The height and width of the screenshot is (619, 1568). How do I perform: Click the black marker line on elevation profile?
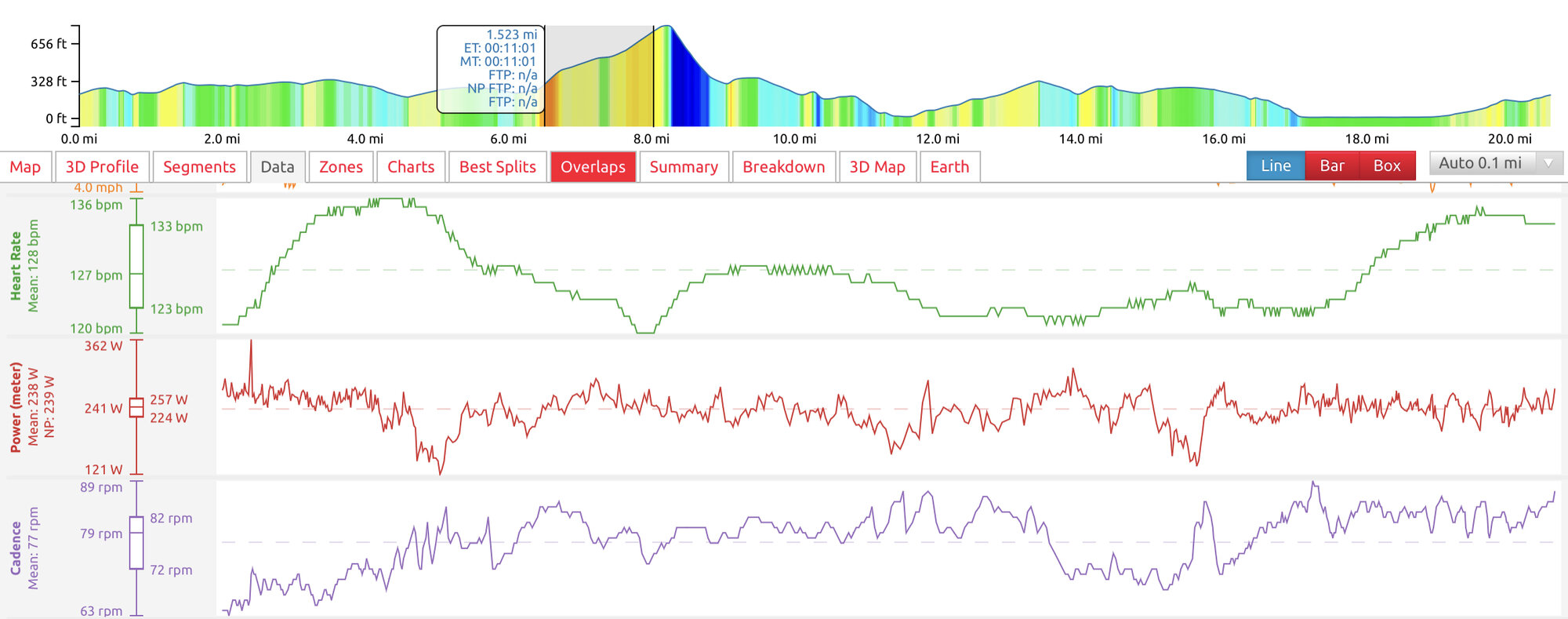coord(654,78)
